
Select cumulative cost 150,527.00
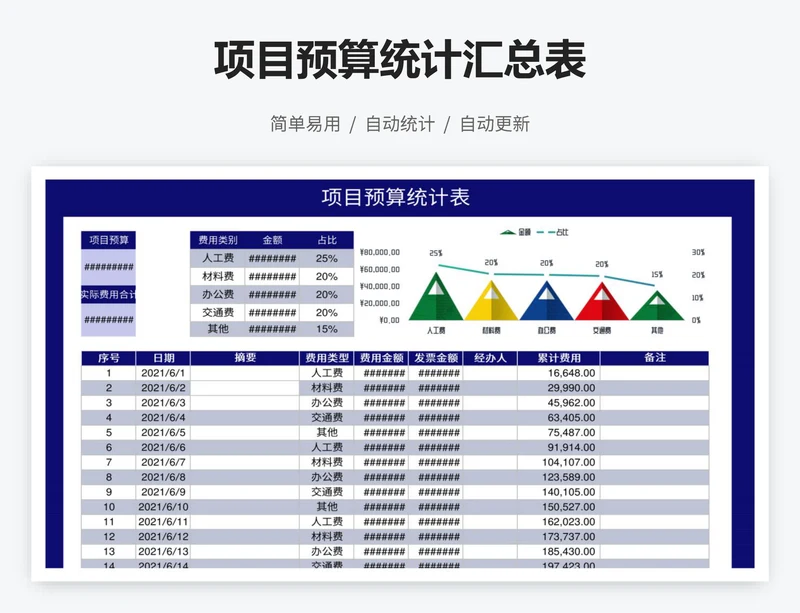(x=559, y=507)
